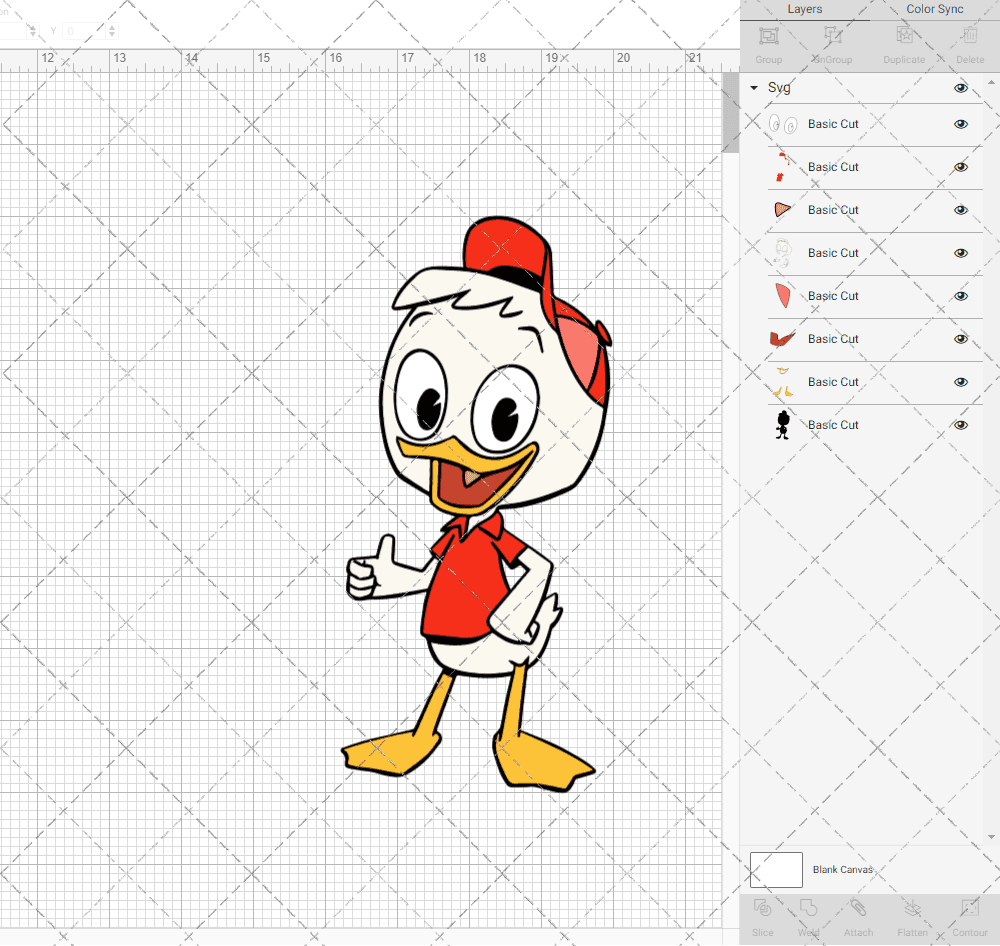Hide the yellow beak and feet layer

coord(961,381)
